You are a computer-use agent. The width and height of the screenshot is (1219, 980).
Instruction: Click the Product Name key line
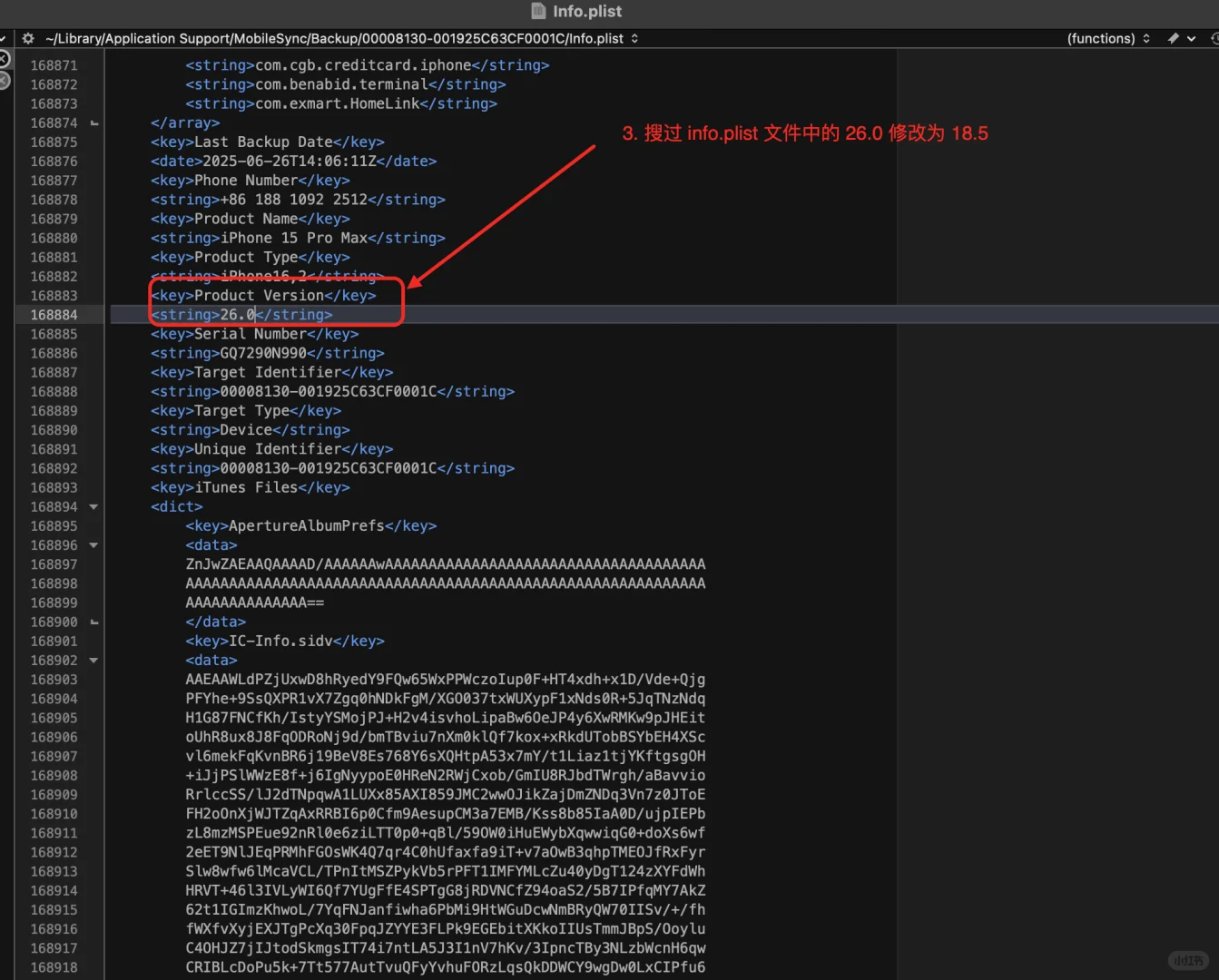pos(251,219)
